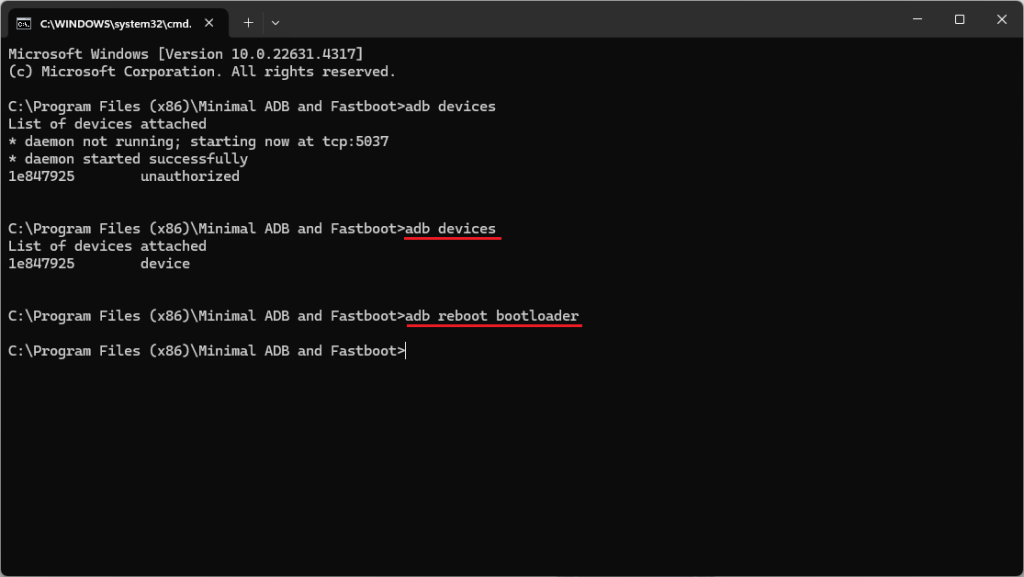Maximize the terminal window
The image size is (1024, 577).
(x=959, y=20)
